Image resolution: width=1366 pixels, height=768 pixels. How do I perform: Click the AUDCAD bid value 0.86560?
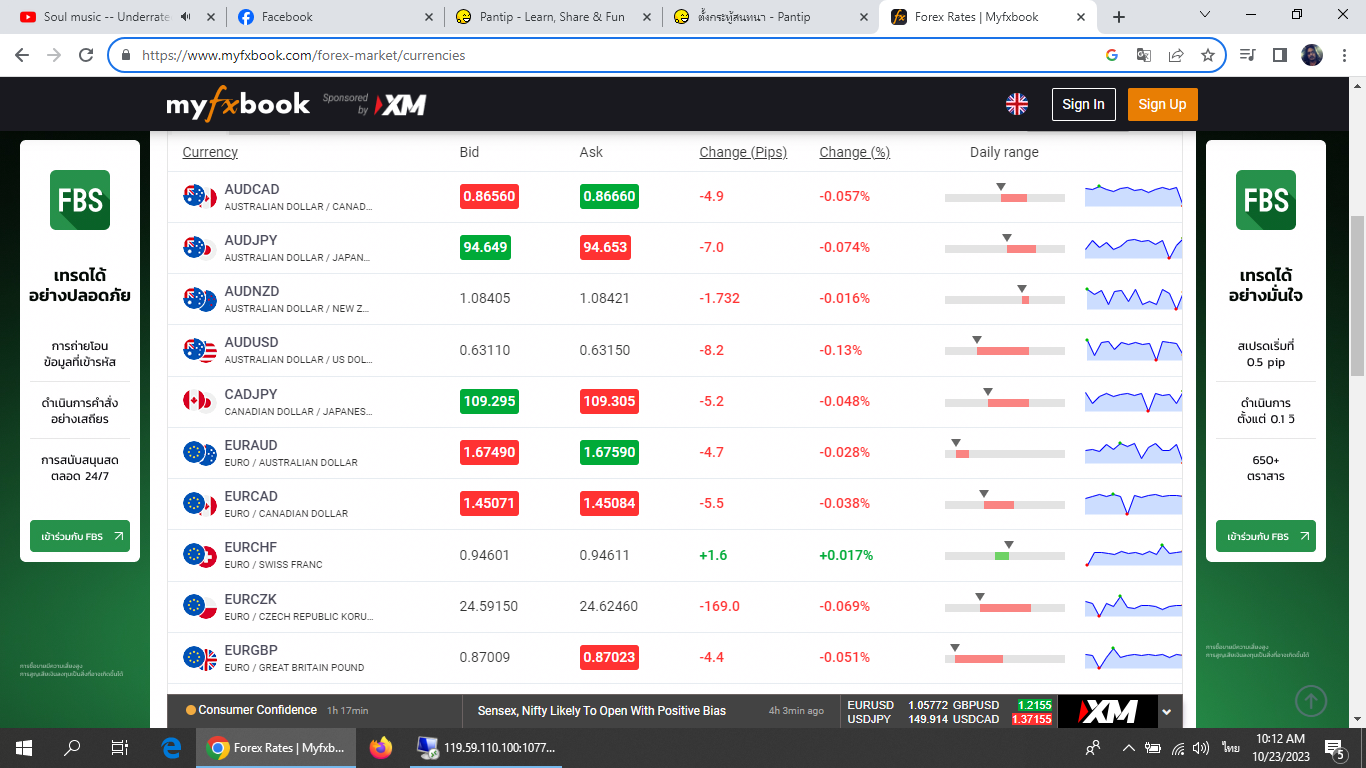pyautogui.click(x=489, y=196)
